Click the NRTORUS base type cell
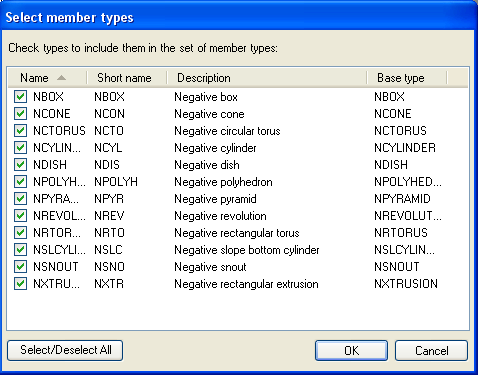 401,233
